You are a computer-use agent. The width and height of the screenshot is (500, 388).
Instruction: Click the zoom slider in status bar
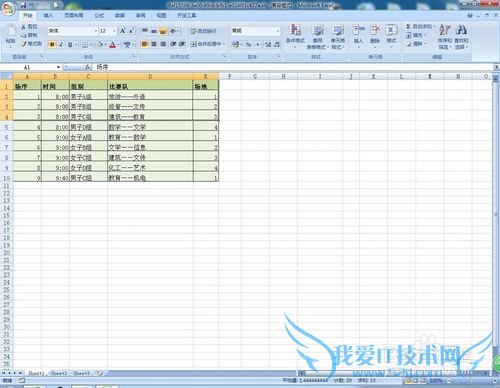pos(472,380)
